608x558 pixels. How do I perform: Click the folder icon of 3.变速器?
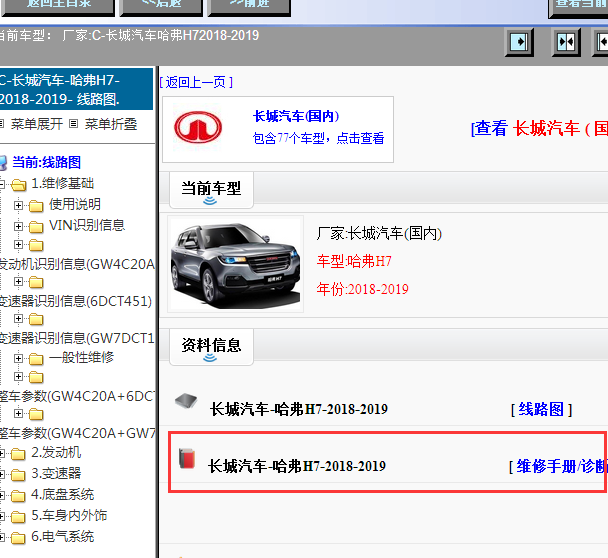pyautogui.click(x=18, y=475)
